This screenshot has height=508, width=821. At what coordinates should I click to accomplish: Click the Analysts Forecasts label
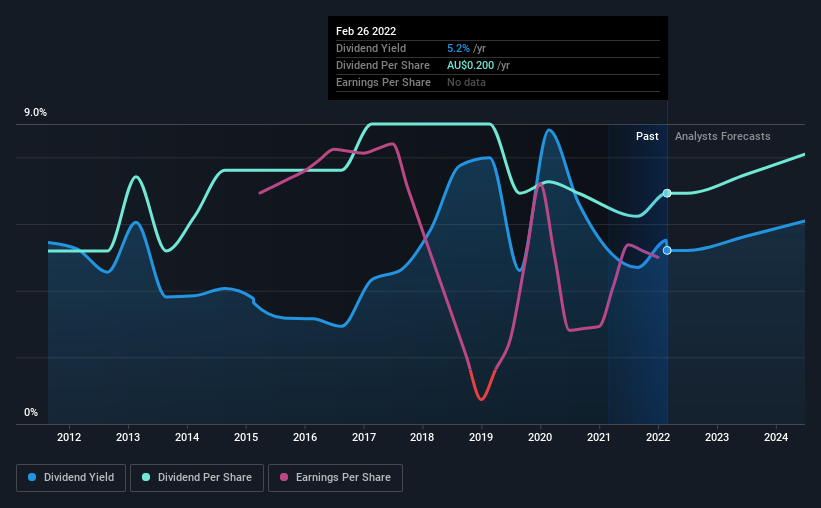[x=723, y=136]
